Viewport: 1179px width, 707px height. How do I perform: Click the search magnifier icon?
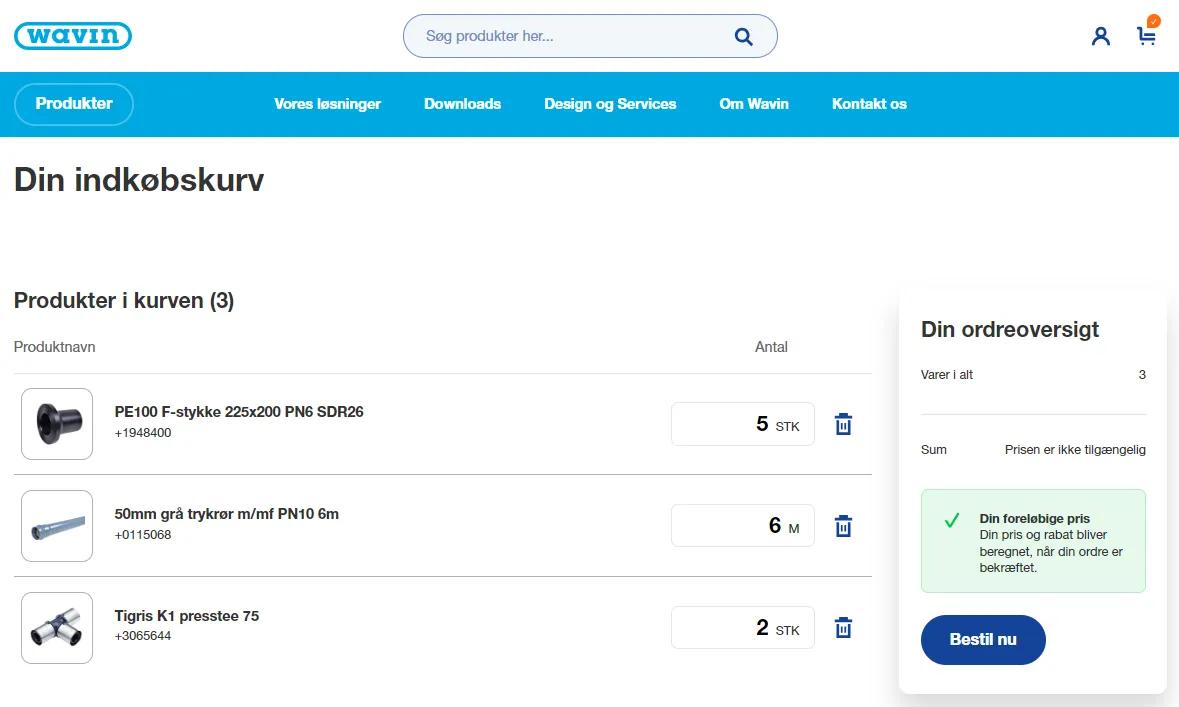(743, 36)
